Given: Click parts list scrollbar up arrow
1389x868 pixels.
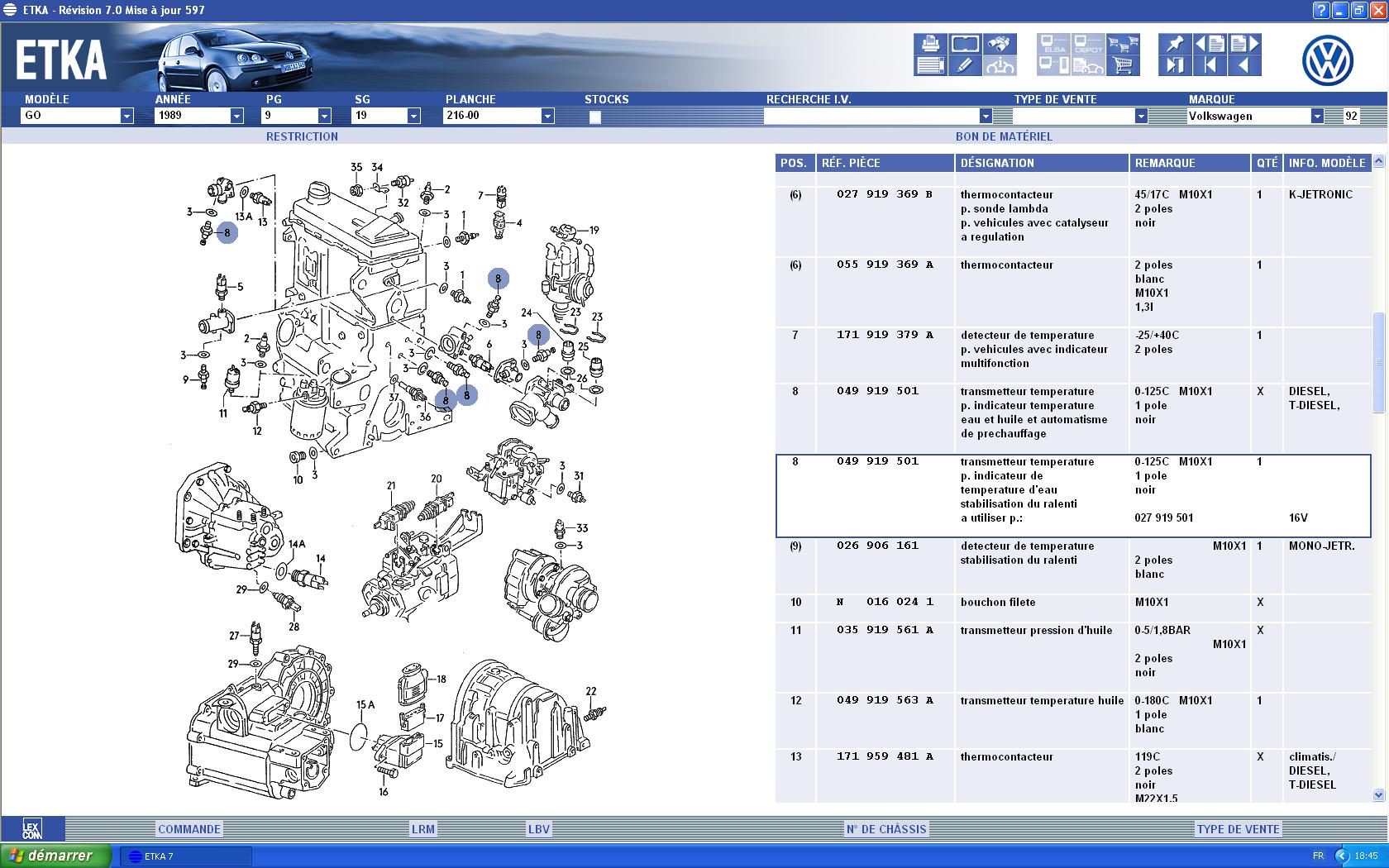Looking at the screenshot, I should (1378, 161).
